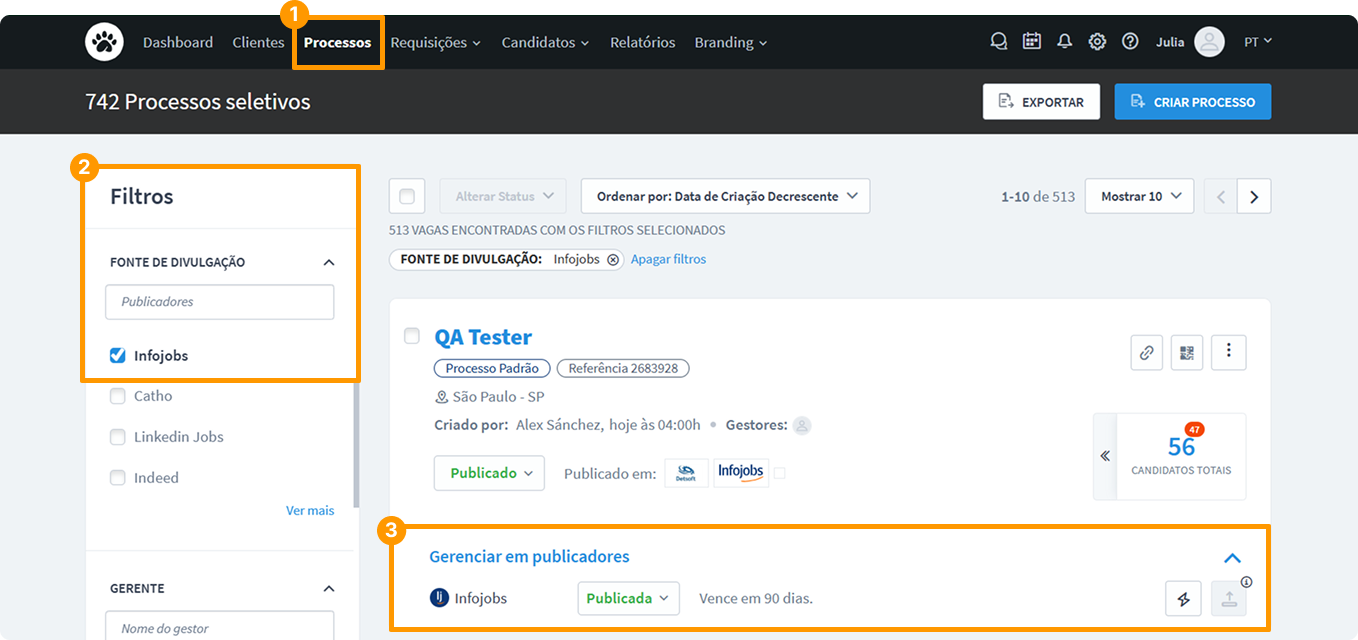Check the Catho filter checkbox
The image size is (1358, 640).
tap(118, 396)
